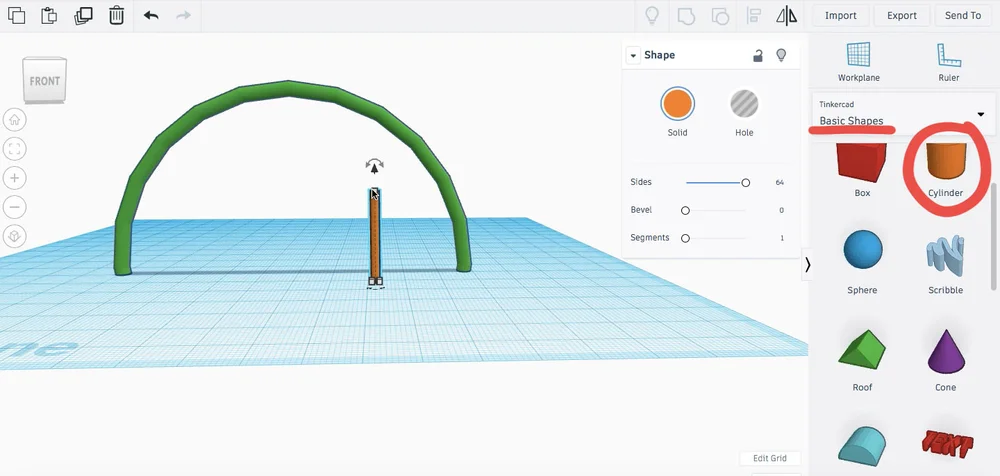Collapse the Shape panel arrow
The image size is (1000, 476).
click(x=633, y=56)
